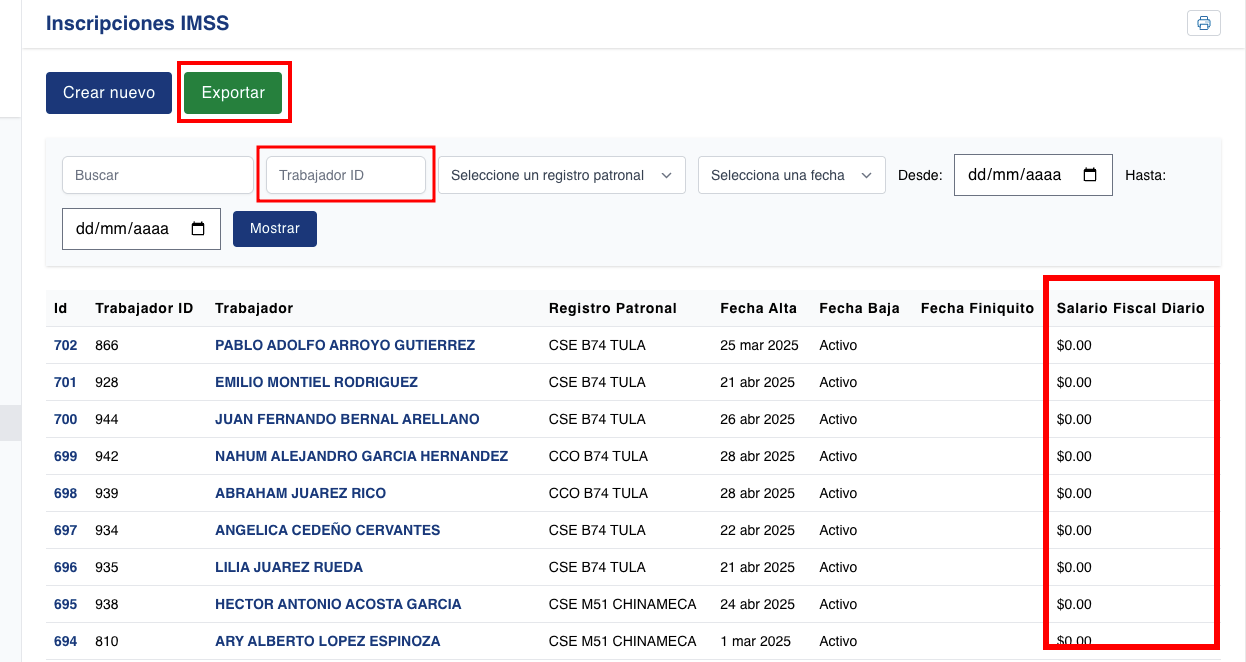
Task: Open record 702 via its Id link
Action: (x=65, y=345)
